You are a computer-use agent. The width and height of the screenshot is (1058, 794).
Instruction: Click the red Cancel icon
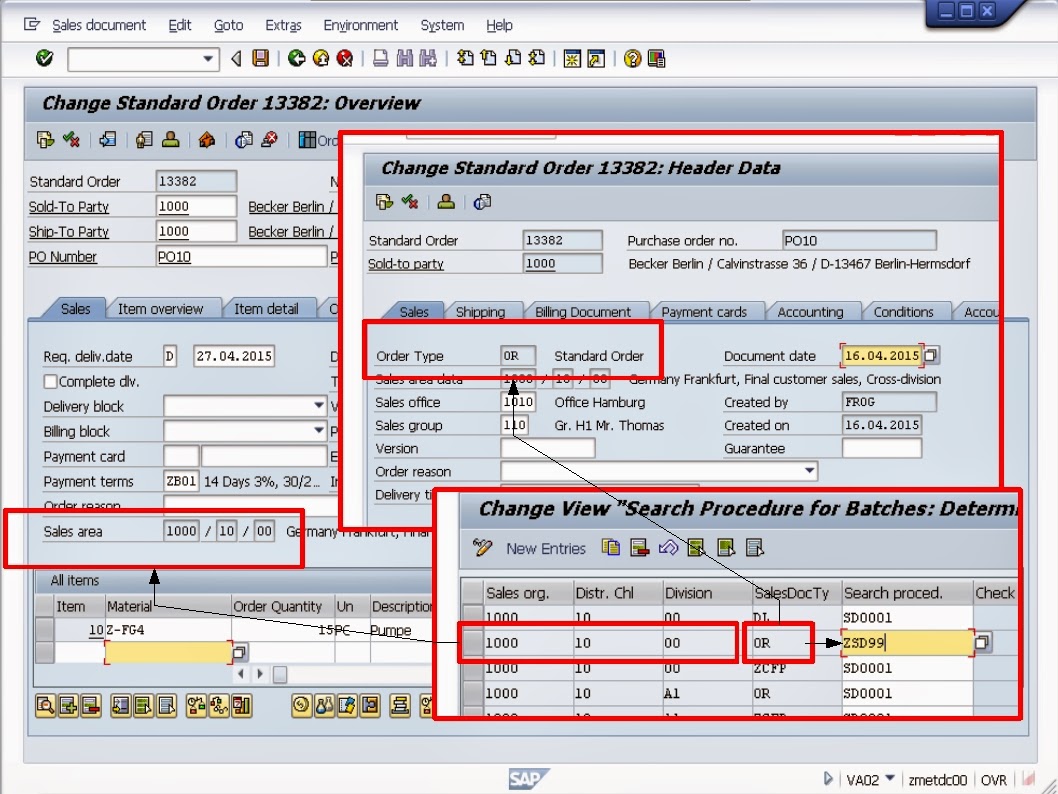(345, 59)
